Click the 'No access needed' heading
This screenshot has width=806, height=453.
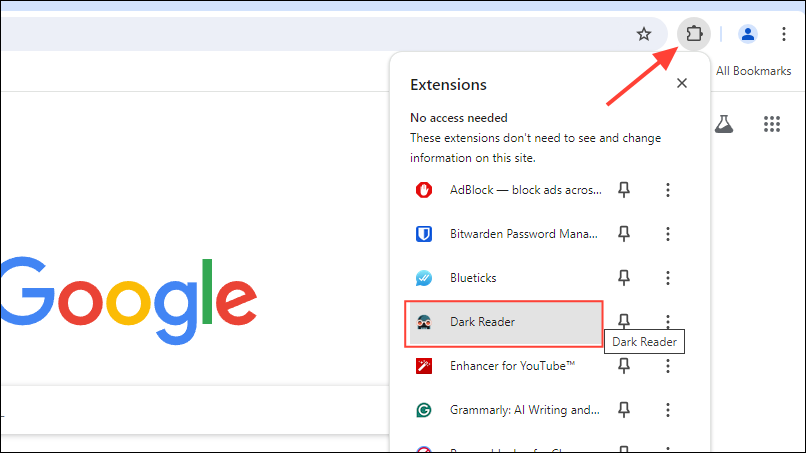(459, 118)
